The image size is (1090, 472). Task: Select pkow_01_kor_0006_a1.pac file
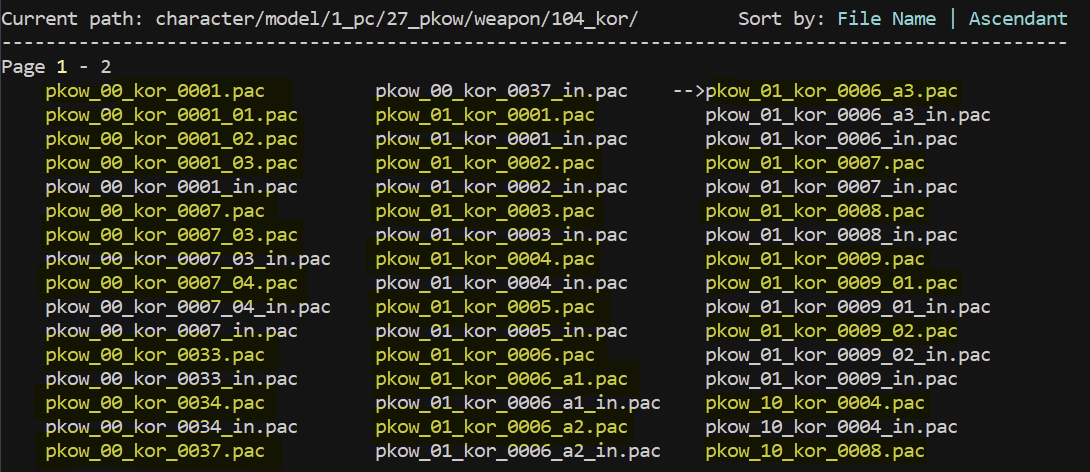(x=501, y=379)
